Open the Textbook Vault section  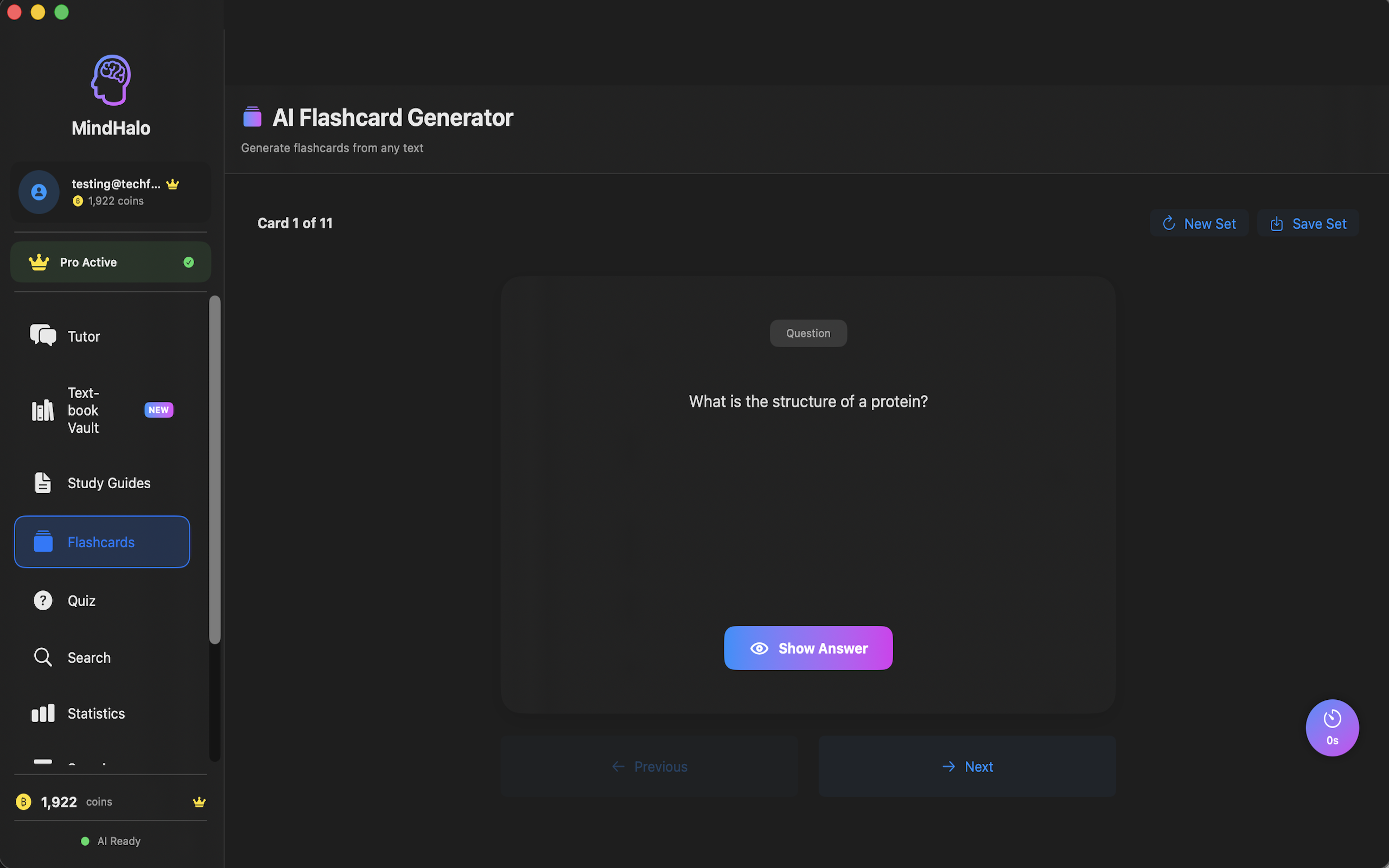click(x=83, y=410)
